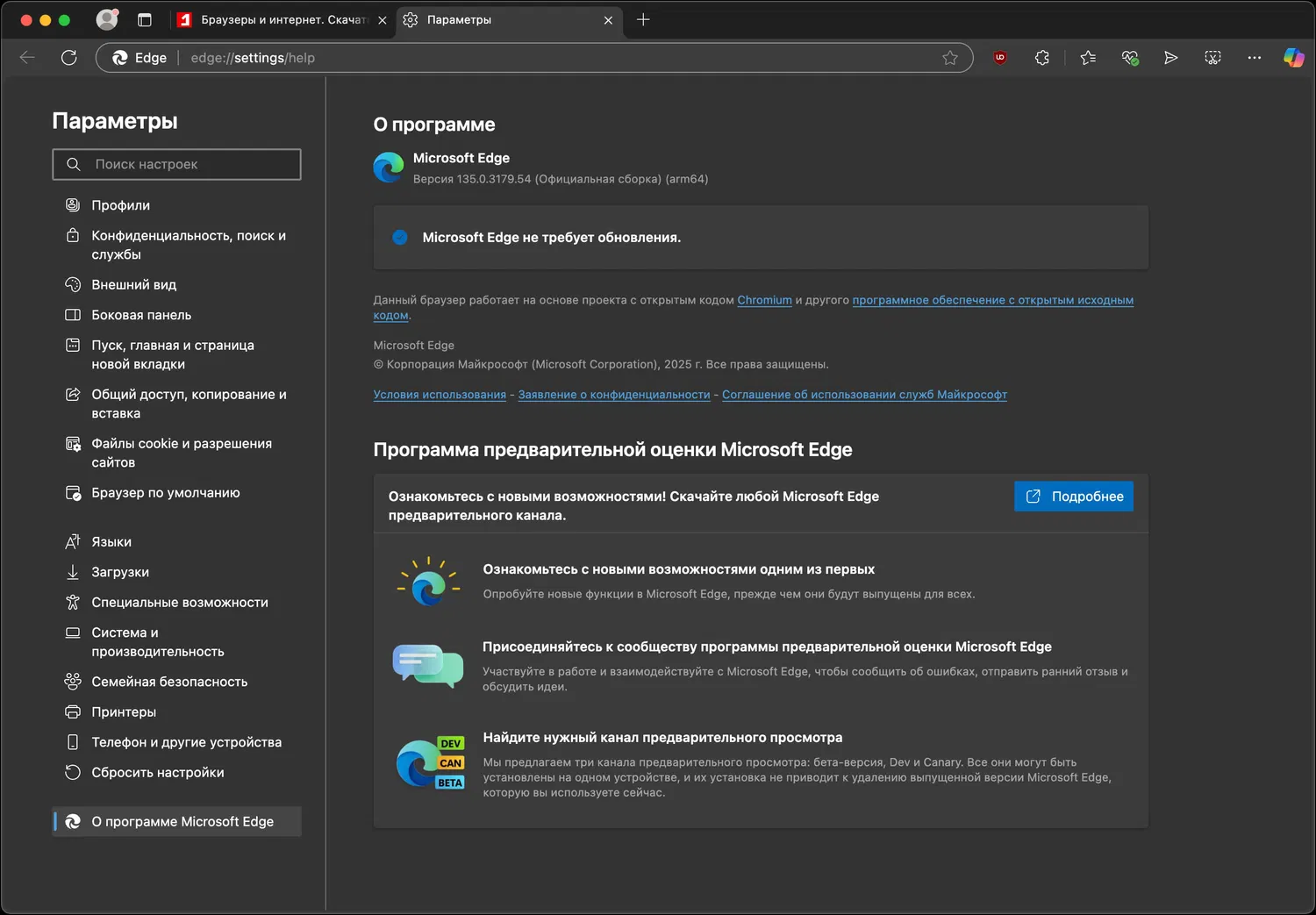Click the Принтеры printer icon
Viewport: 1316px width, 915px height.
click(x=73, y=712)
